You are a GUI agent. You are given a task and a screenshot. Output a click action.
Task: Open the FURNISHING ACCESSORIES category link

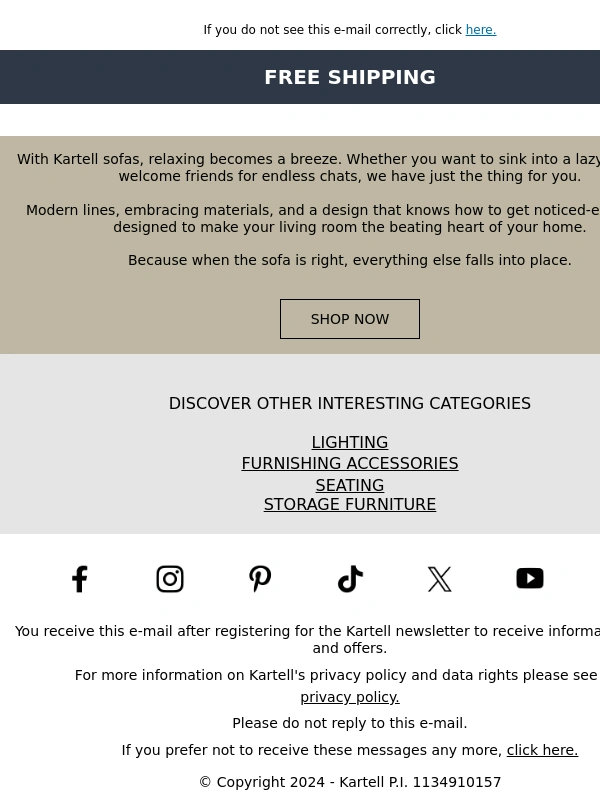pyautogui.click(x=350, y=463)
